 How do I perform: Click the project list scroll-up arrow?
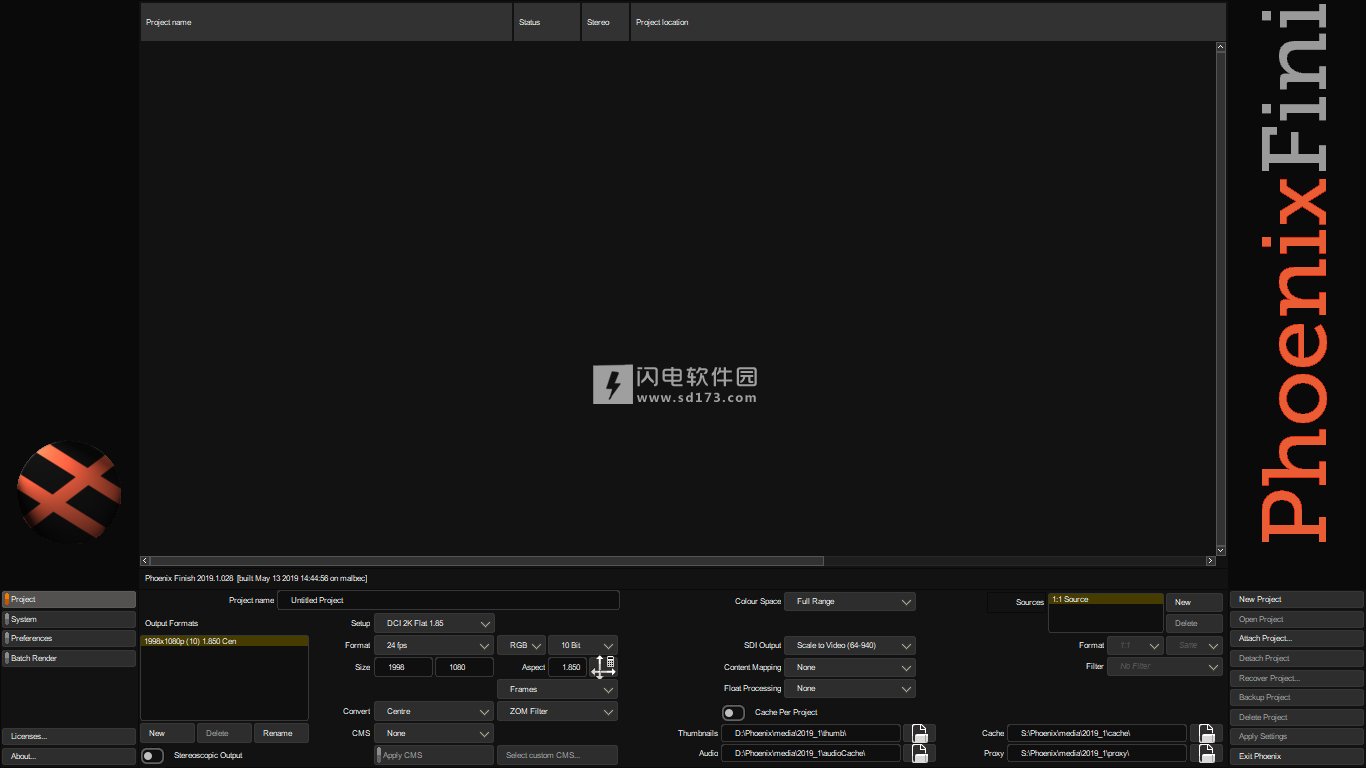pos(1221,47)
